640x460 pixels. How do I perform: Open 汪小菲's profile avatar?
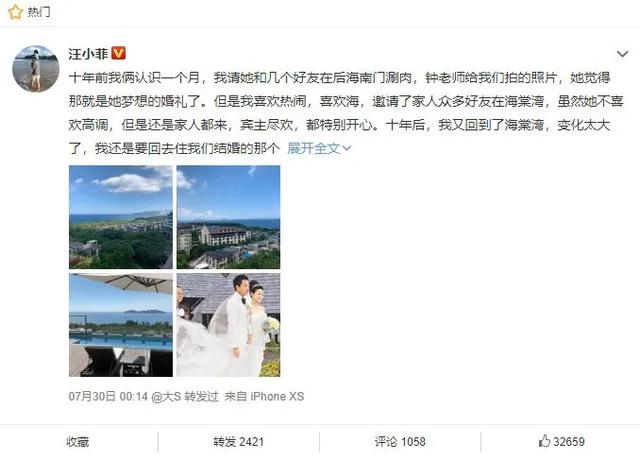click(x=36, y=69)
